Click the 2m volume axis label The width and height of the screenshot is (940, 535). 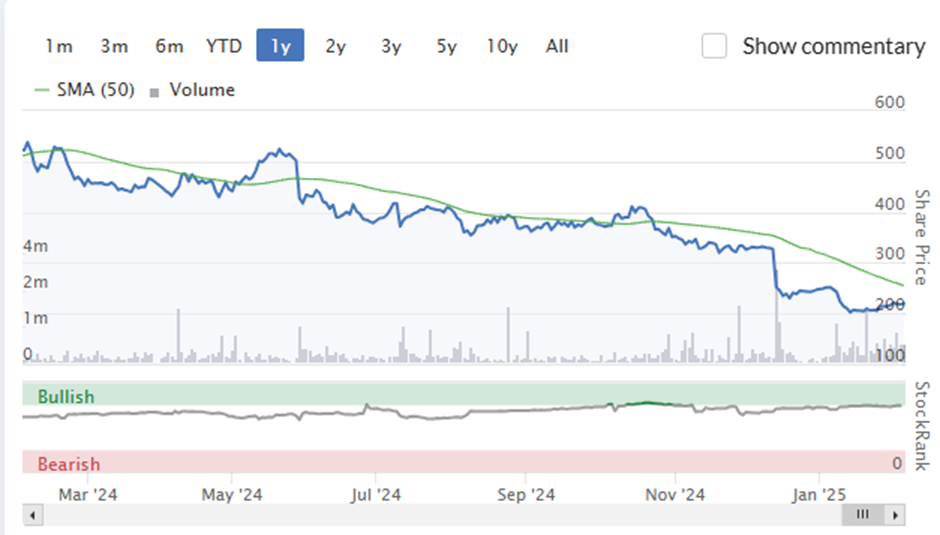point(35,281)
